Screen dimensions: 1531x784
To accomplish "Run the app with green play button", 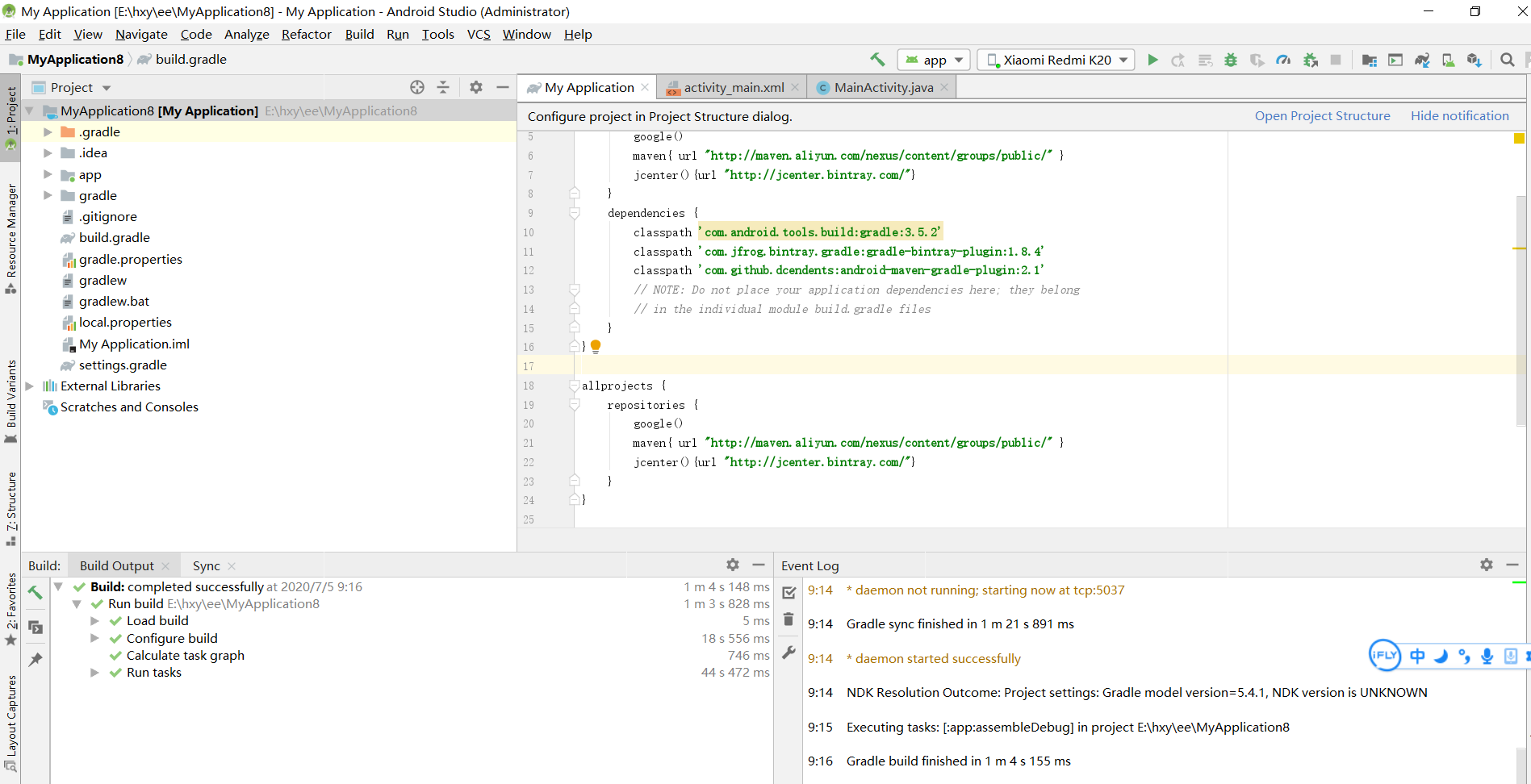I will tap(1152, 60).
